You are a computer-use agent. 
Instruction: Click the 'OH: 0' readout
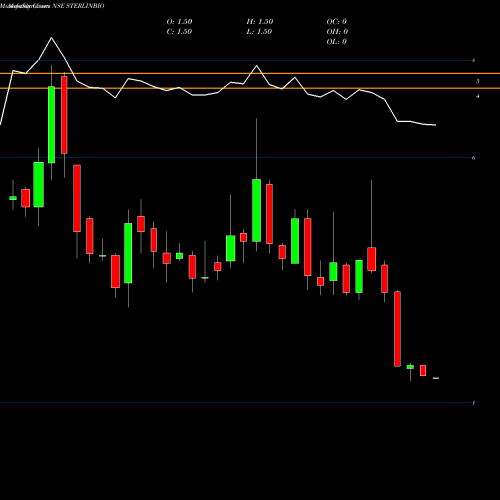pos(337,32)
